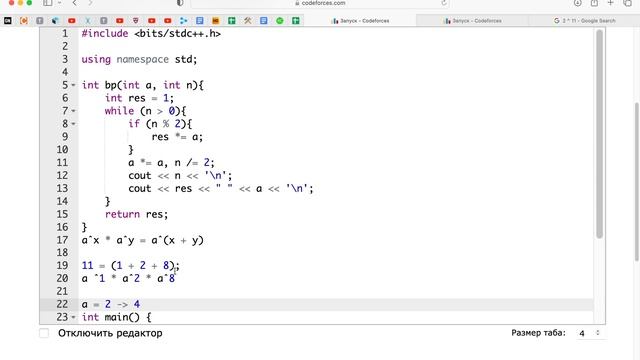Screen dimensions: 640x360
Task: Open the orange bracket pinned tab
Action: (24, 20)
